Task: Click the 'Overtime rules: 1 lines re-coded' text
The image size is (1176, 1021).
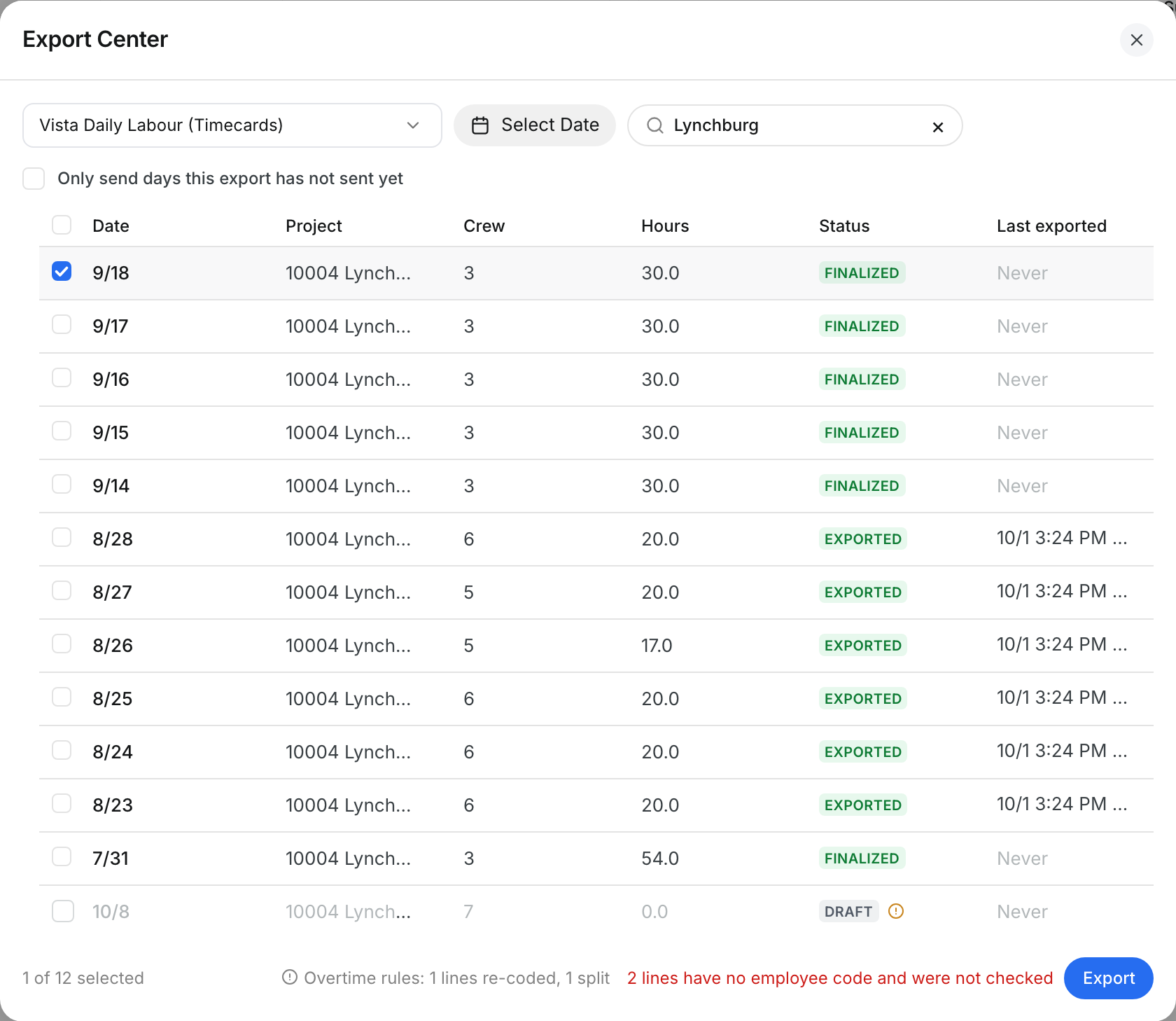Action: pyautogui.click(x=456, y=978)
